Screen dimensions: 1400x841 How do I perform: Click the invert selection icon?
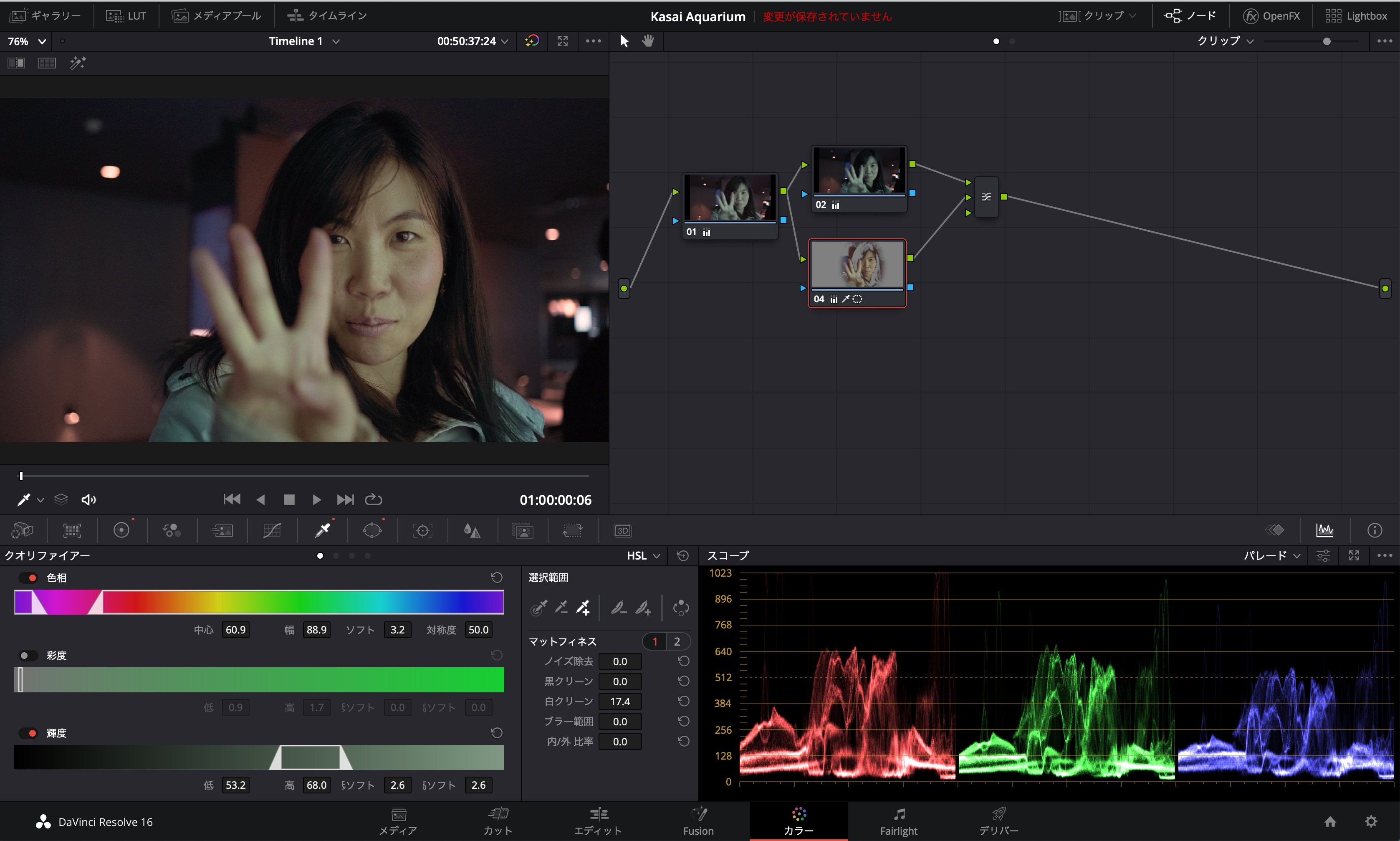click(681, 608)
